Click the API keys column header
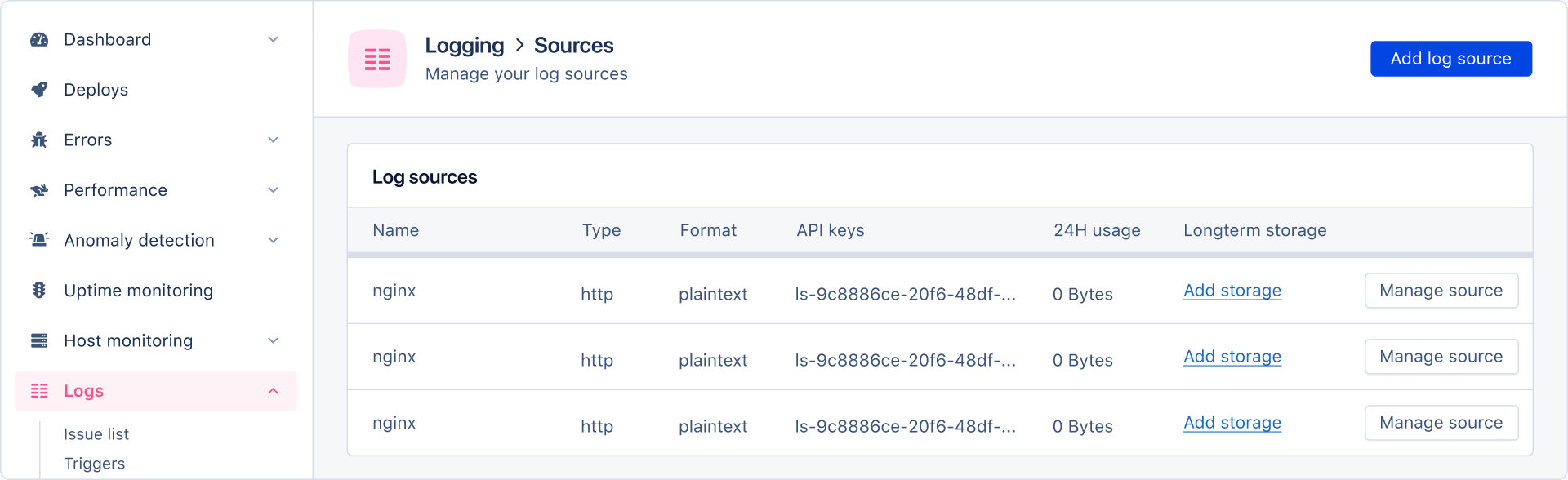Image resolution: width=1568 pixels, height=480 pixels. pyautogui.click(x=830, y=230)
